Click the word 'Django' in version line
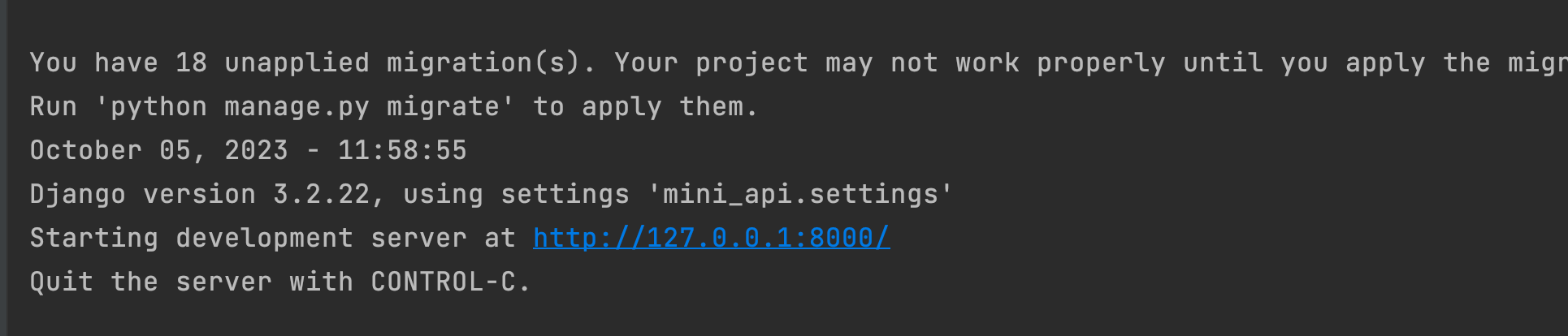This screenshot has height=336, width=1568. [77, 194]
